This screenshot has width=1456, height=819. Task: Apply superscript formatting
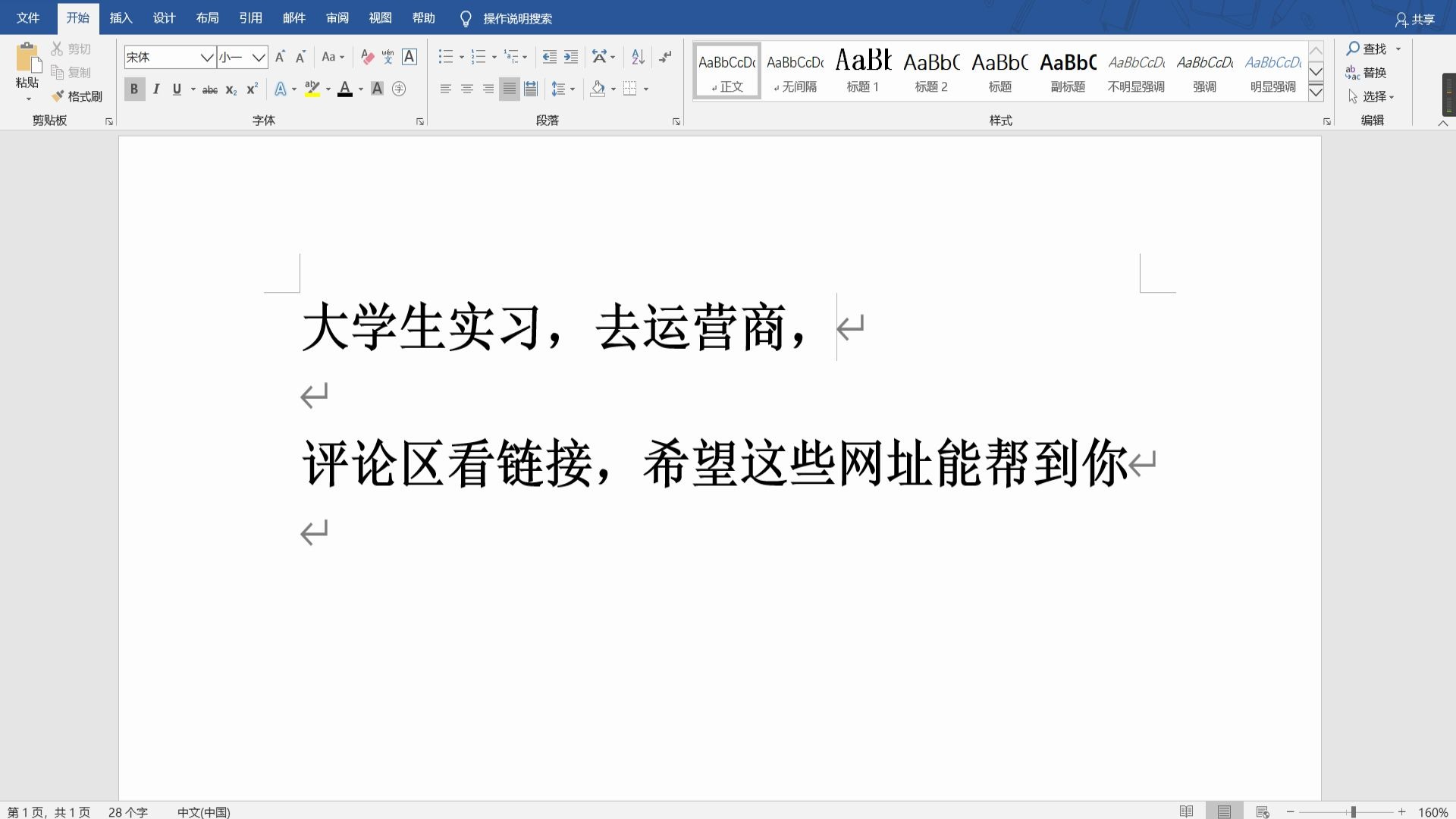click(x=253, y=89)
